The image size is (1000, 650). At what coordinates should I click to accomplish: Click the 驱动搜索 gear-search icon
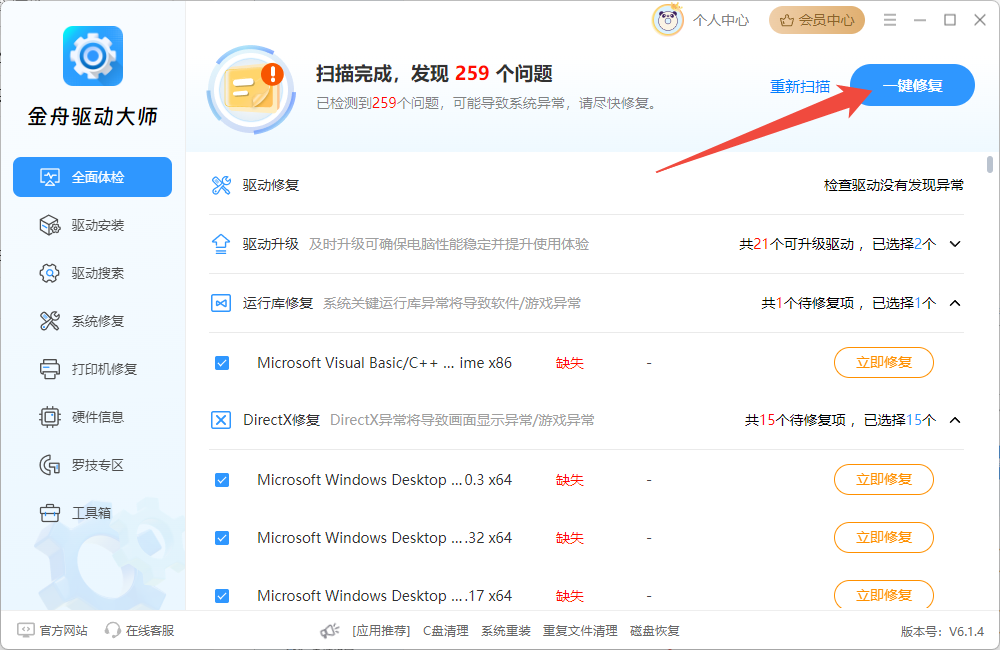[49, 273]
